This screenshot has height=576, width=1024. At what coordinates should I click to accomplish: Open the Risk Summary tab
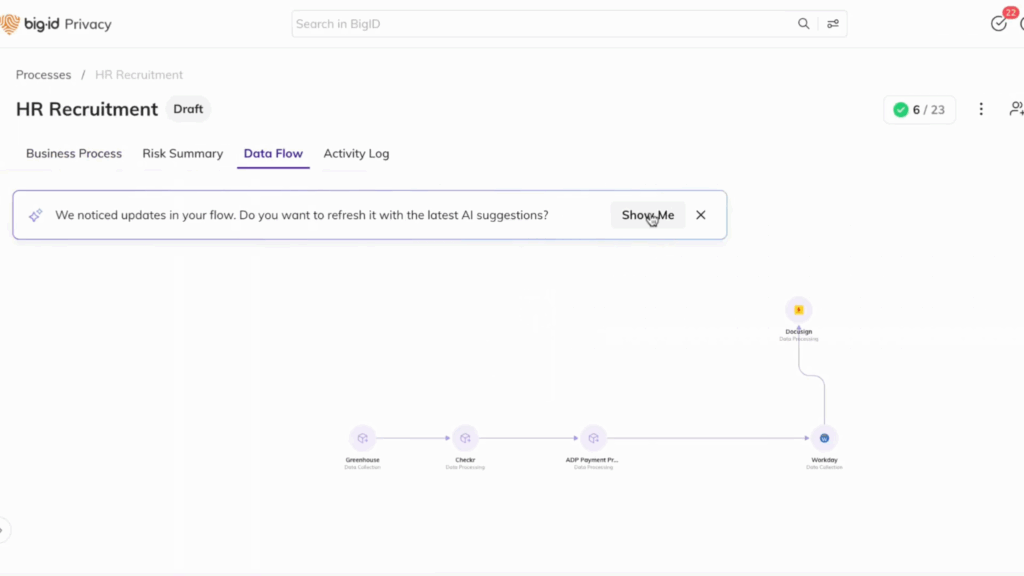(182, 154)
